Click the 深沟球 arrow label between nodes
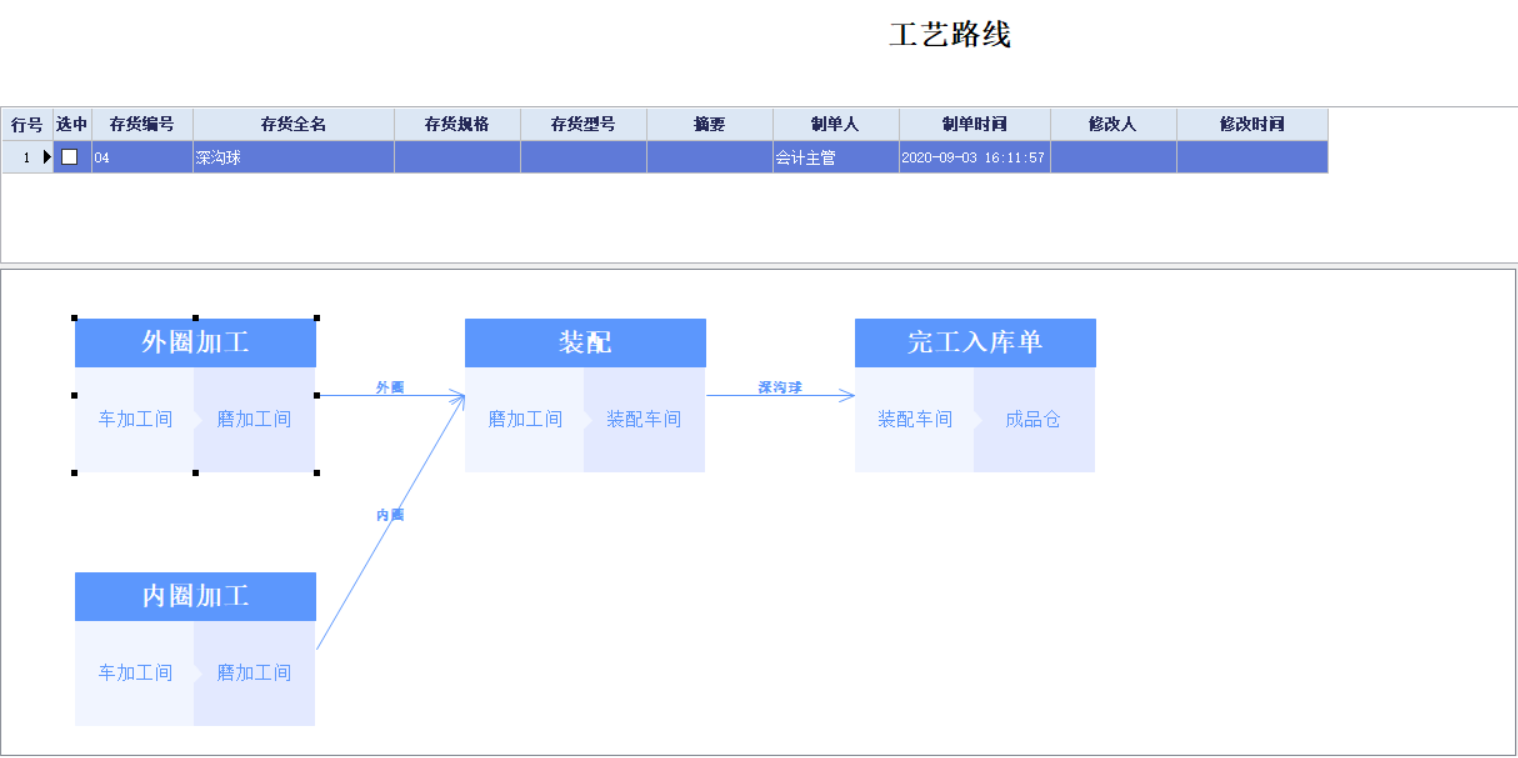 780,387
